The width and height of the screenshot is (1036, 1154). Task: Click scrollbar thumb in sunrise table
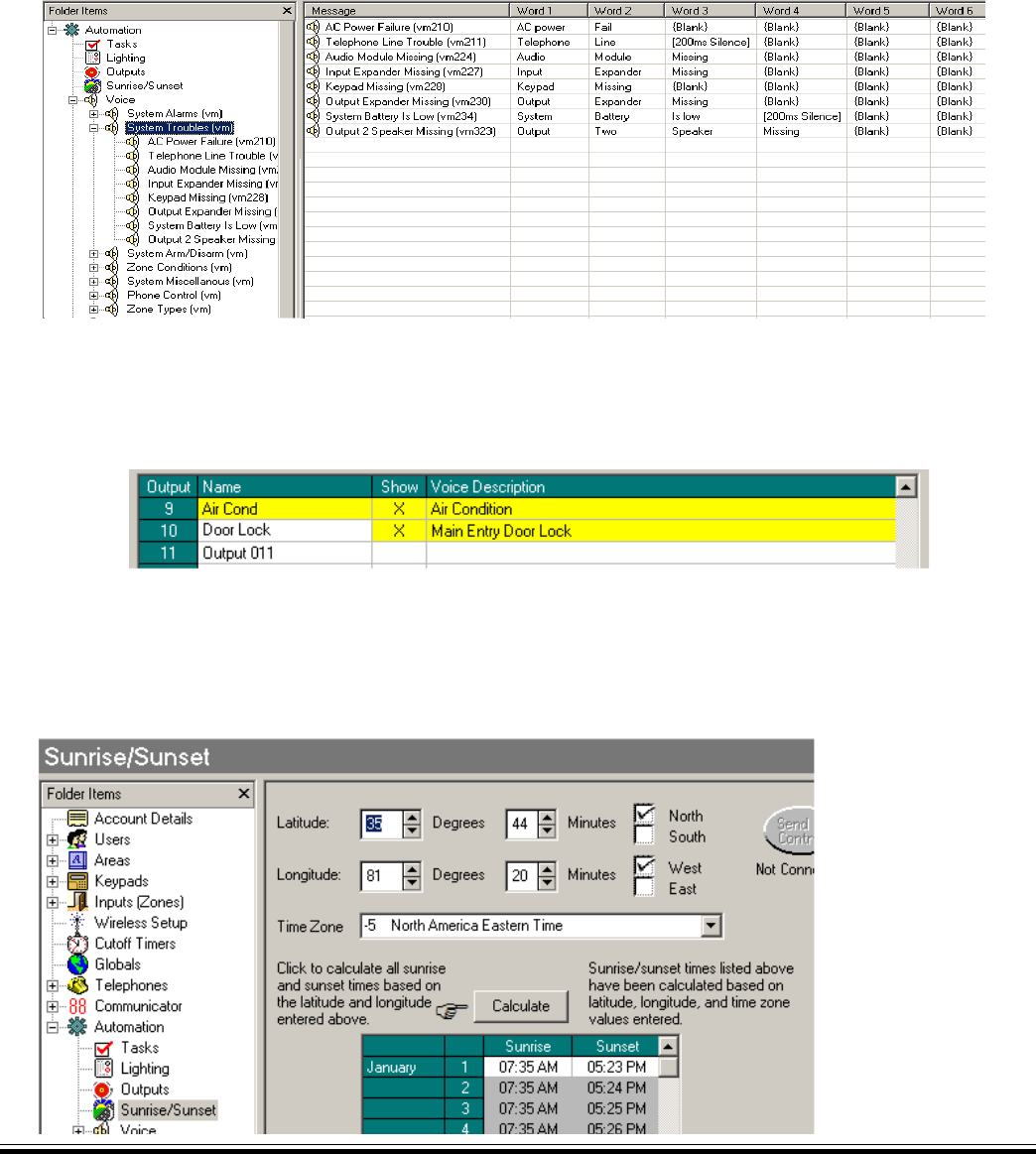click(x=668, y=1067)
